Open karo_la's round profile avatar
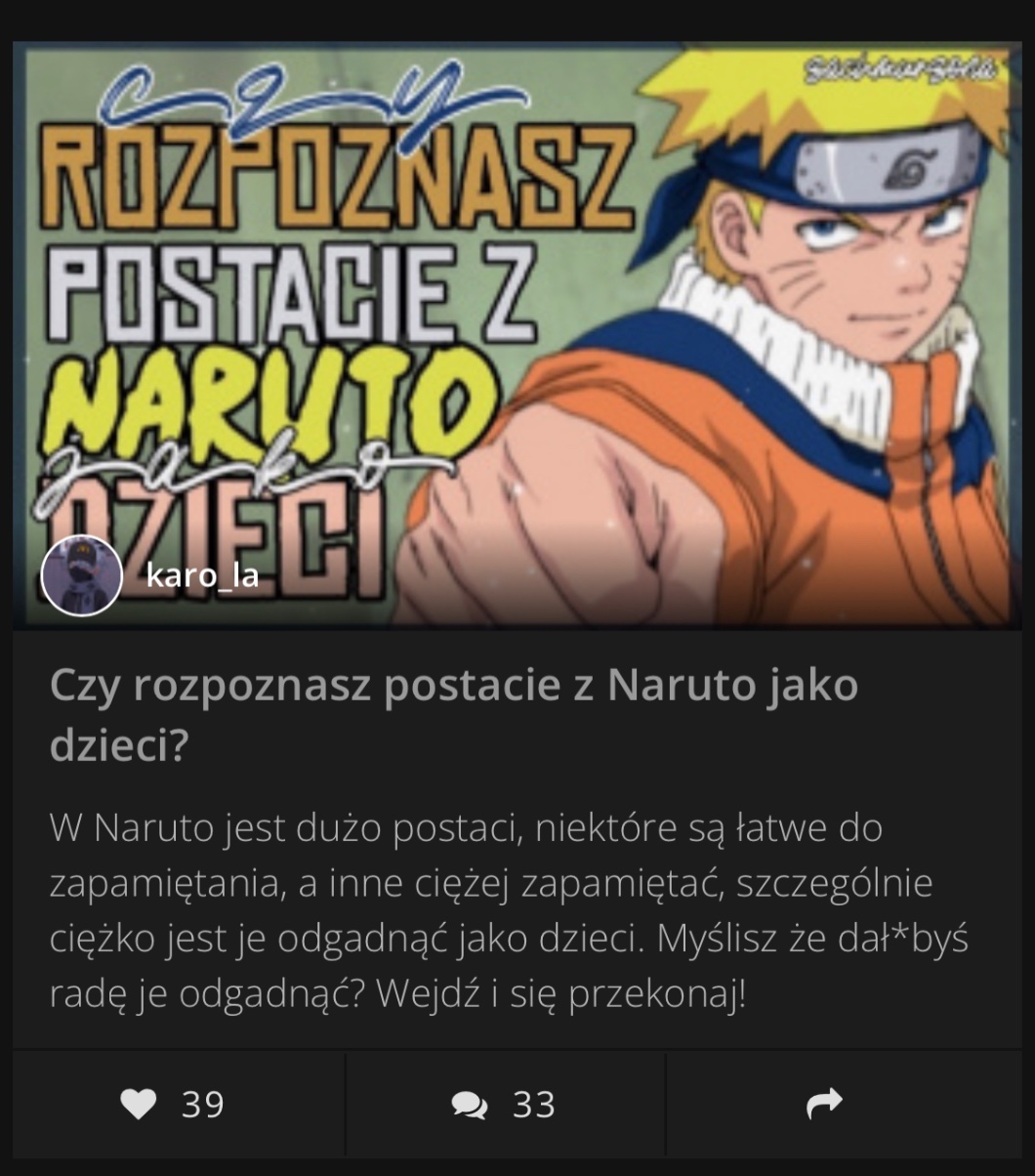 81,575
